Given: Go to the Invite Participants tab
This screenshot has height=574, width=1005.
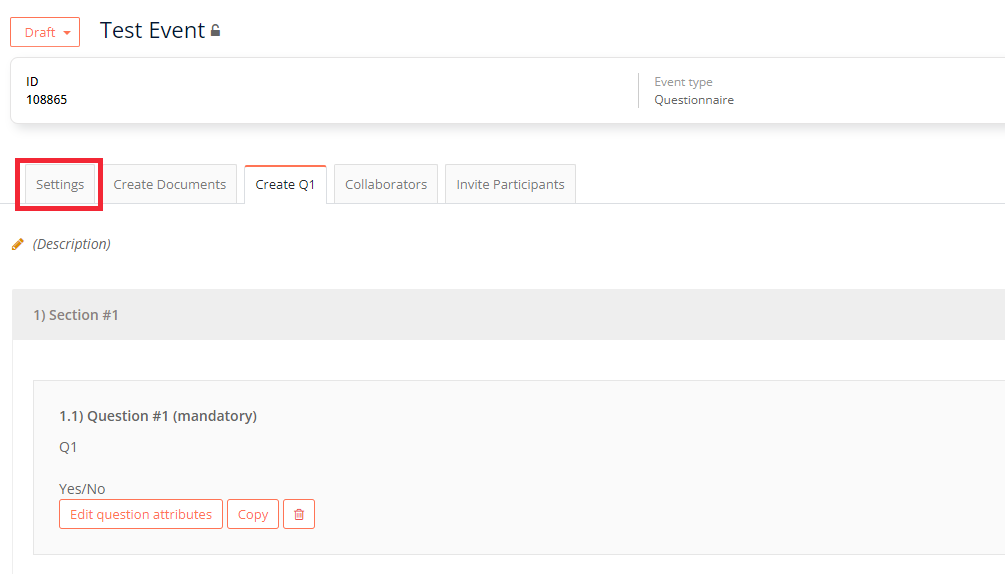Looking at the screenshot, I should click(510, 184).
